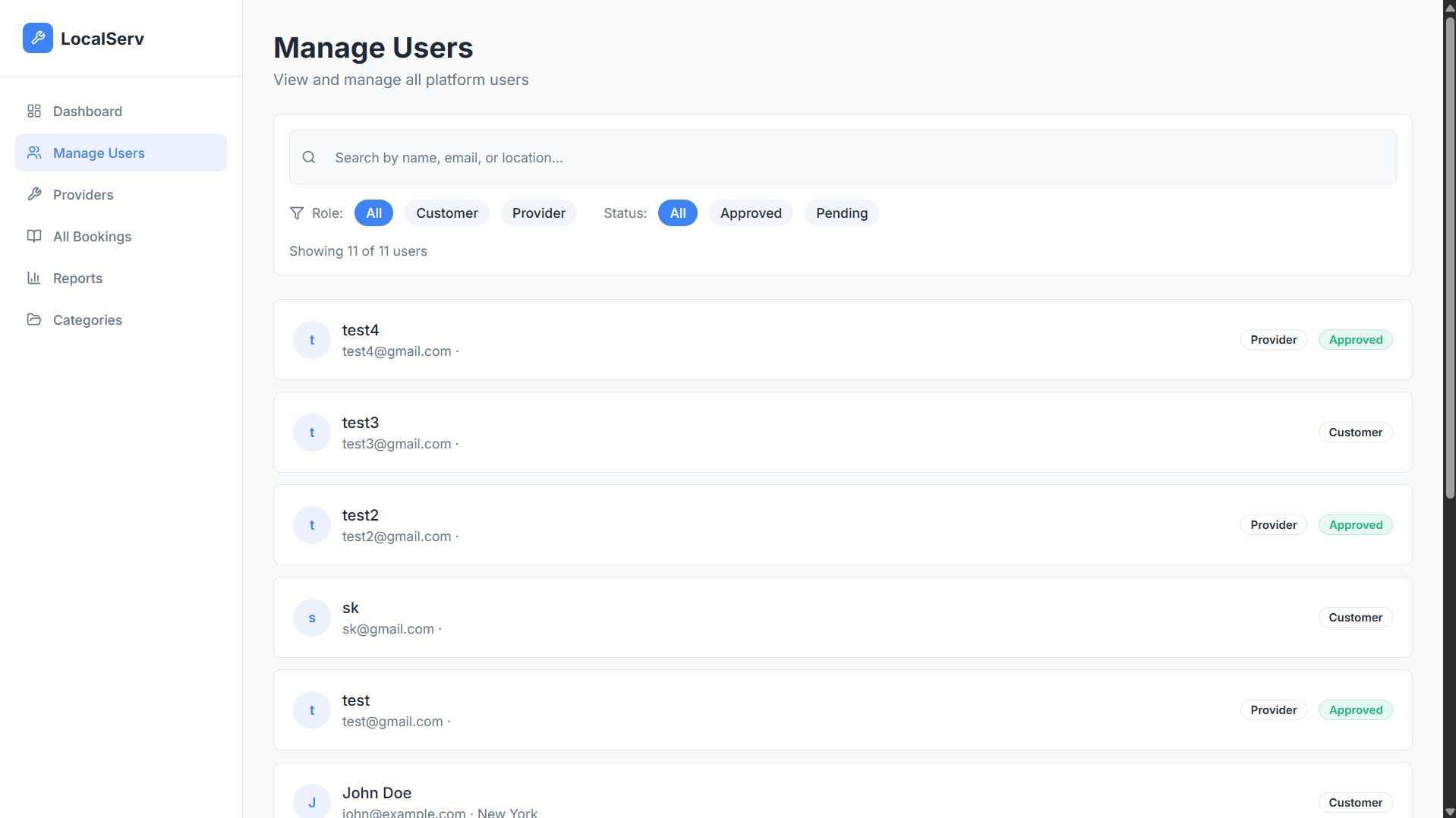Click the Approved badge in test@gmail.com row
Image resolution: width=1456 pixels, height=818 pixels.
tap(1356, 710)
